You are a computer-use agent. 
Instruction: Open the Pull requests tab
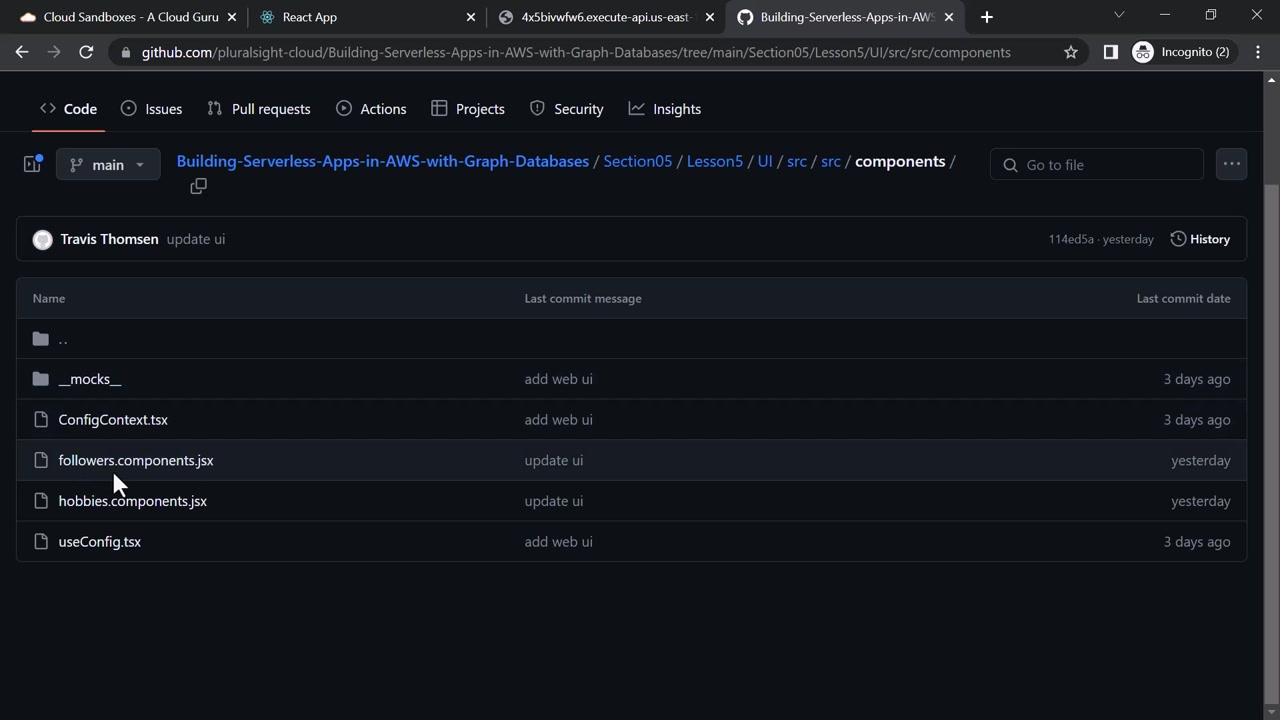click(259, 109)
